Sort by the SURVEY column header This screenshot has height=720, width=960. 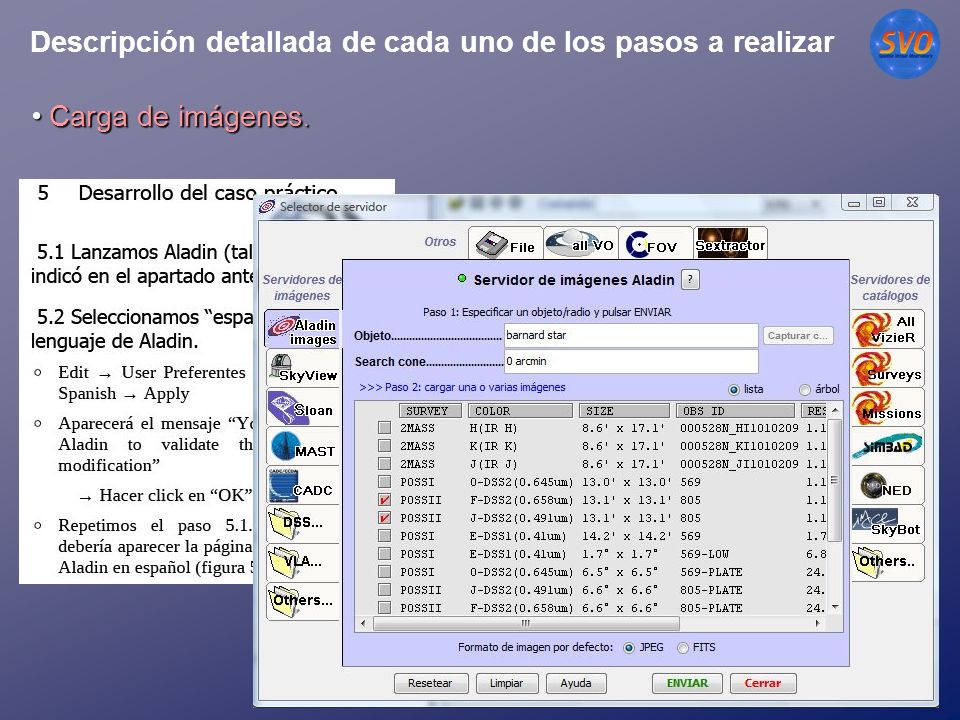[430, 411]
